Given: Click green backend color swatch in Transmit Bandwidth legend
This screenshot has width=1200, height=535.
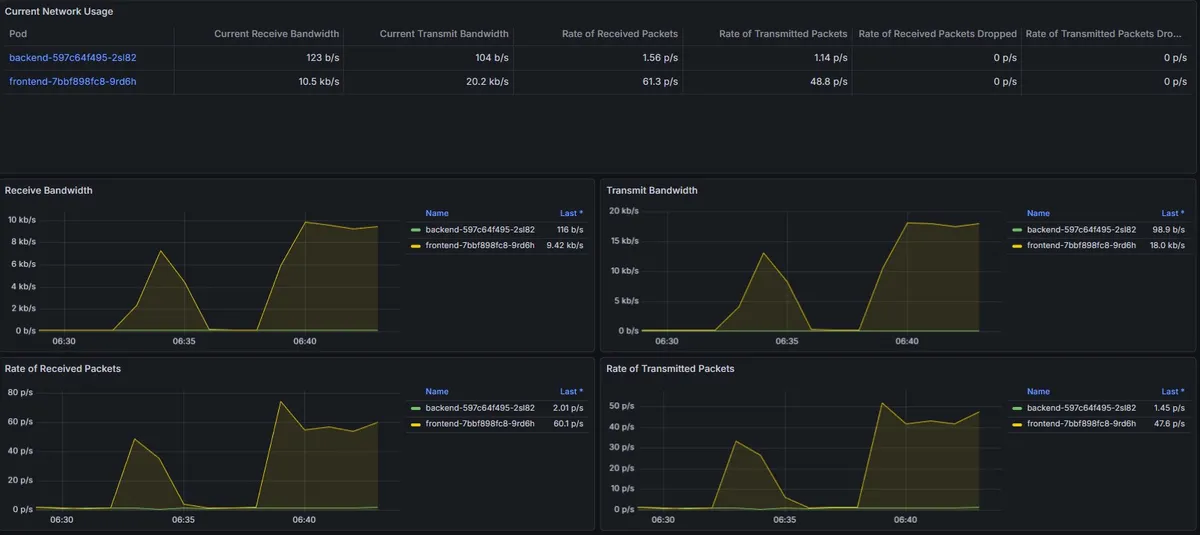Looking at the screenshot, I should pos(1017,230).
